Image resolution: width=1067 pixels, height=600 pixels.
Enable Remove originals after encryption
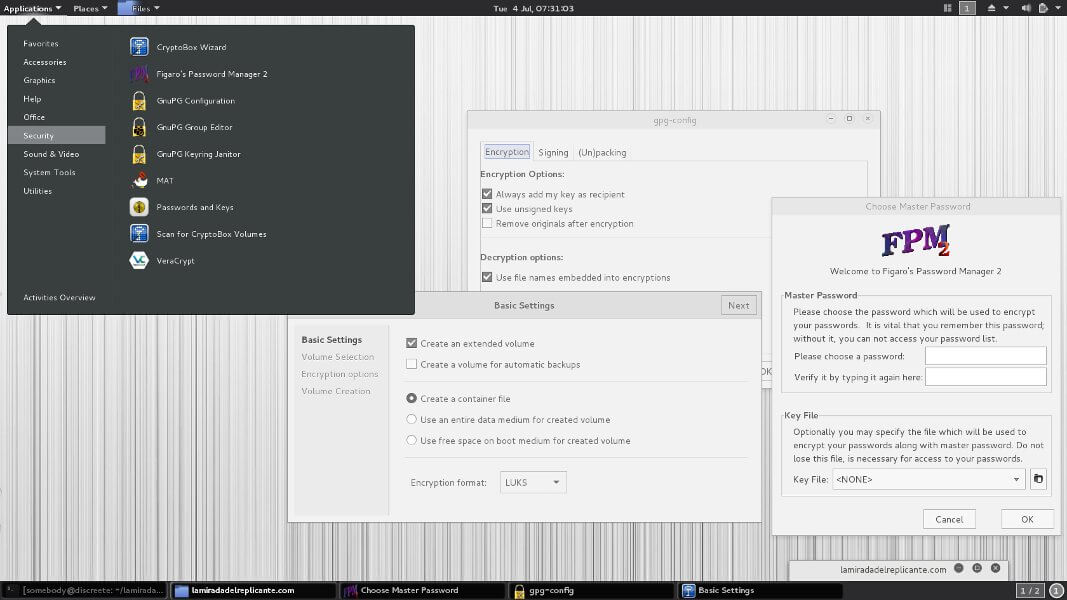click(x=487, y=224)
